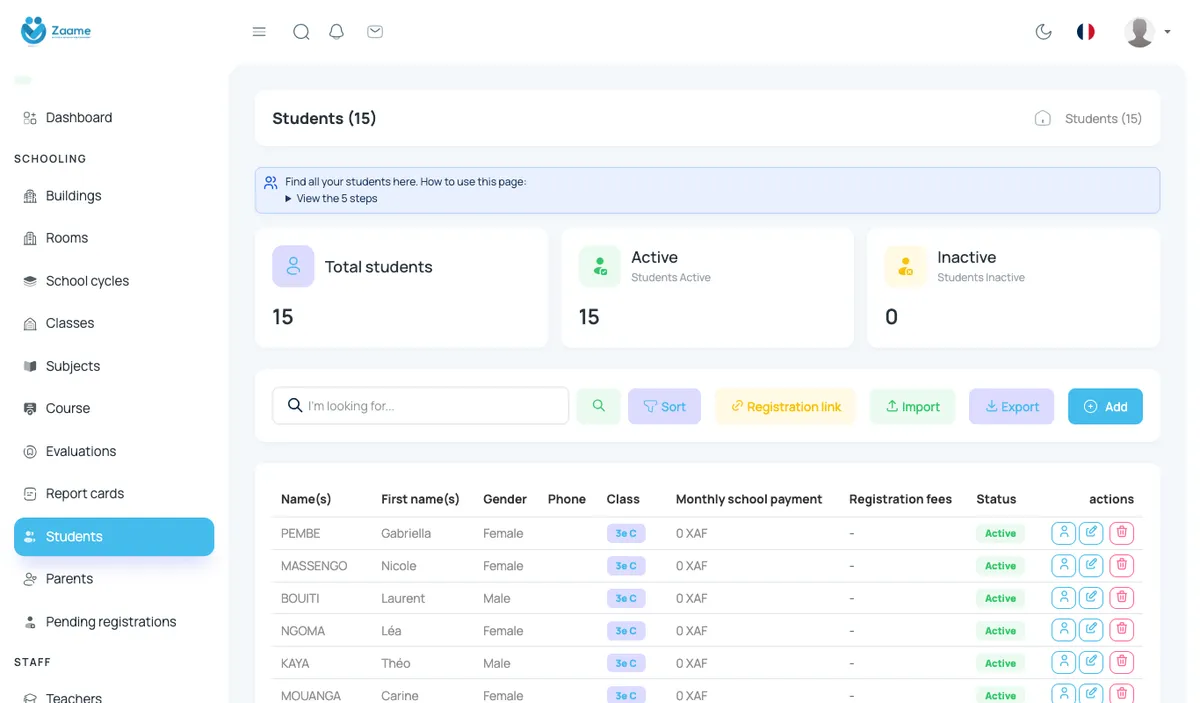Open the top bar search icon
Image resolution: width=1200 pixels, height=703 pixels.
pos(301,32)
